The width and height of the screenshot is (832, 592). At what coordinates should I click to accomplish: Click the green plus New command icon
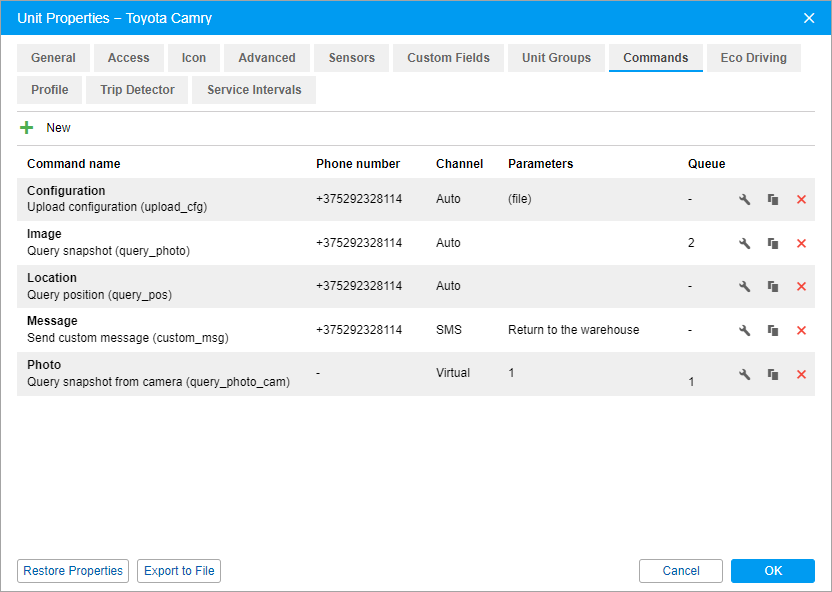[x=27, y=128]
